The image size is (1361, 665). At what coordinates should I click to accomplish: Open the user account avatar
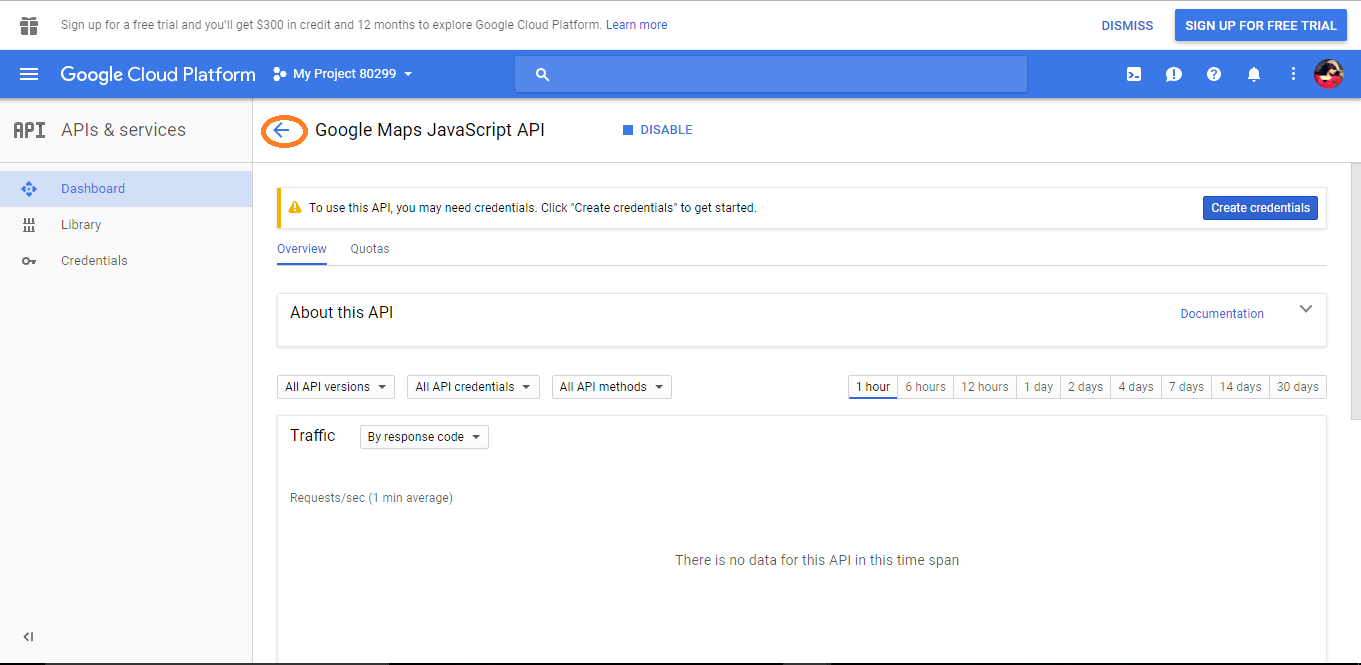[1328, 74]
